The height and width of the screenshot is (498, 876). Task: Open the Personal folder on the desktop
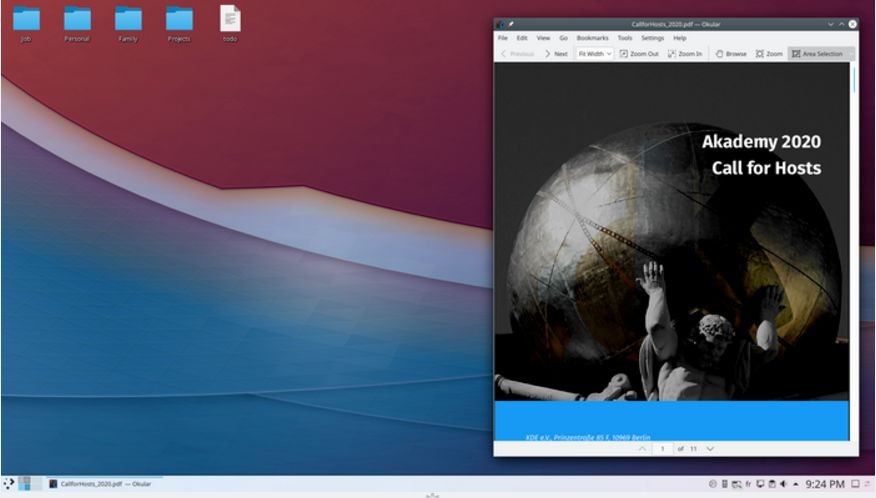[x=77, y=23]
